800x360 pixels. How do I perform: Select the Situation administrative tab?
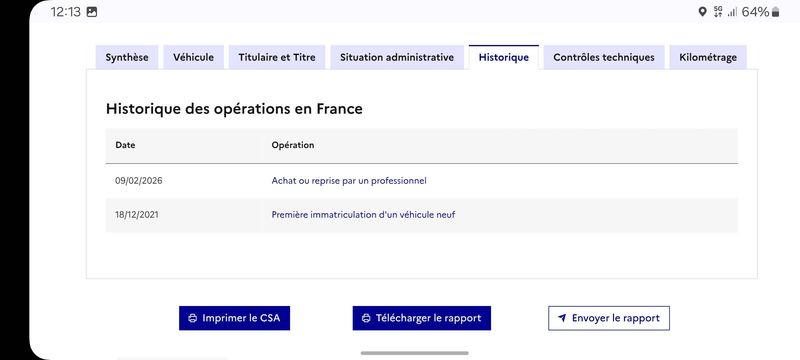(x=397, y=57)
